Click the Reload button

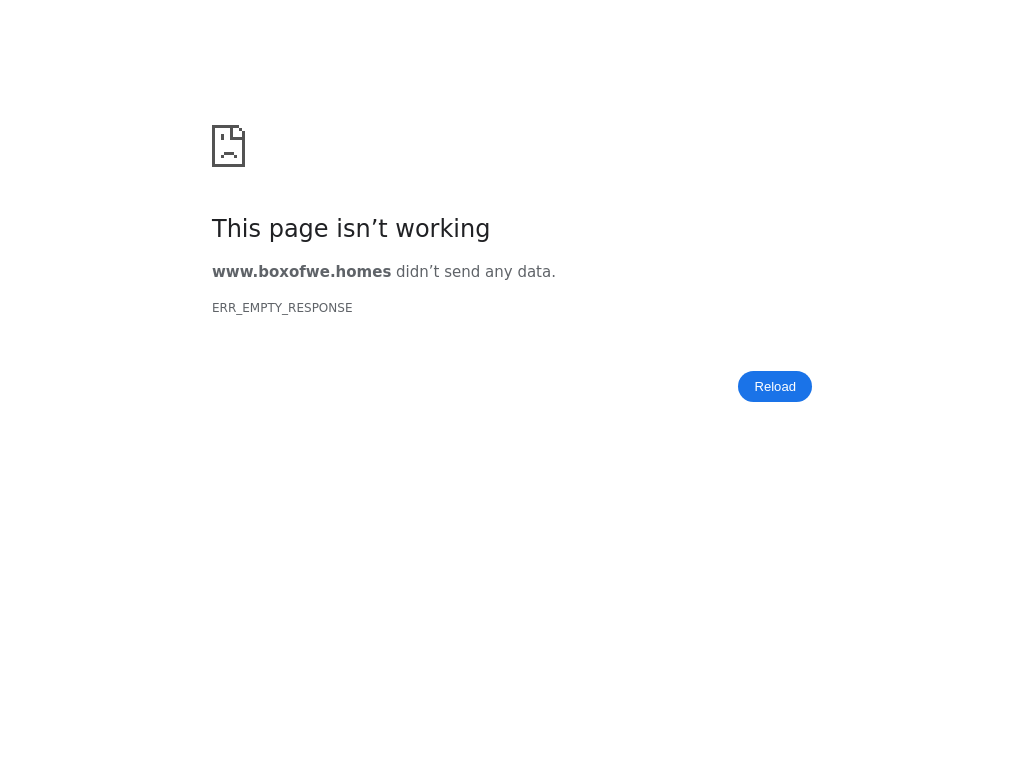click(775, 387)
